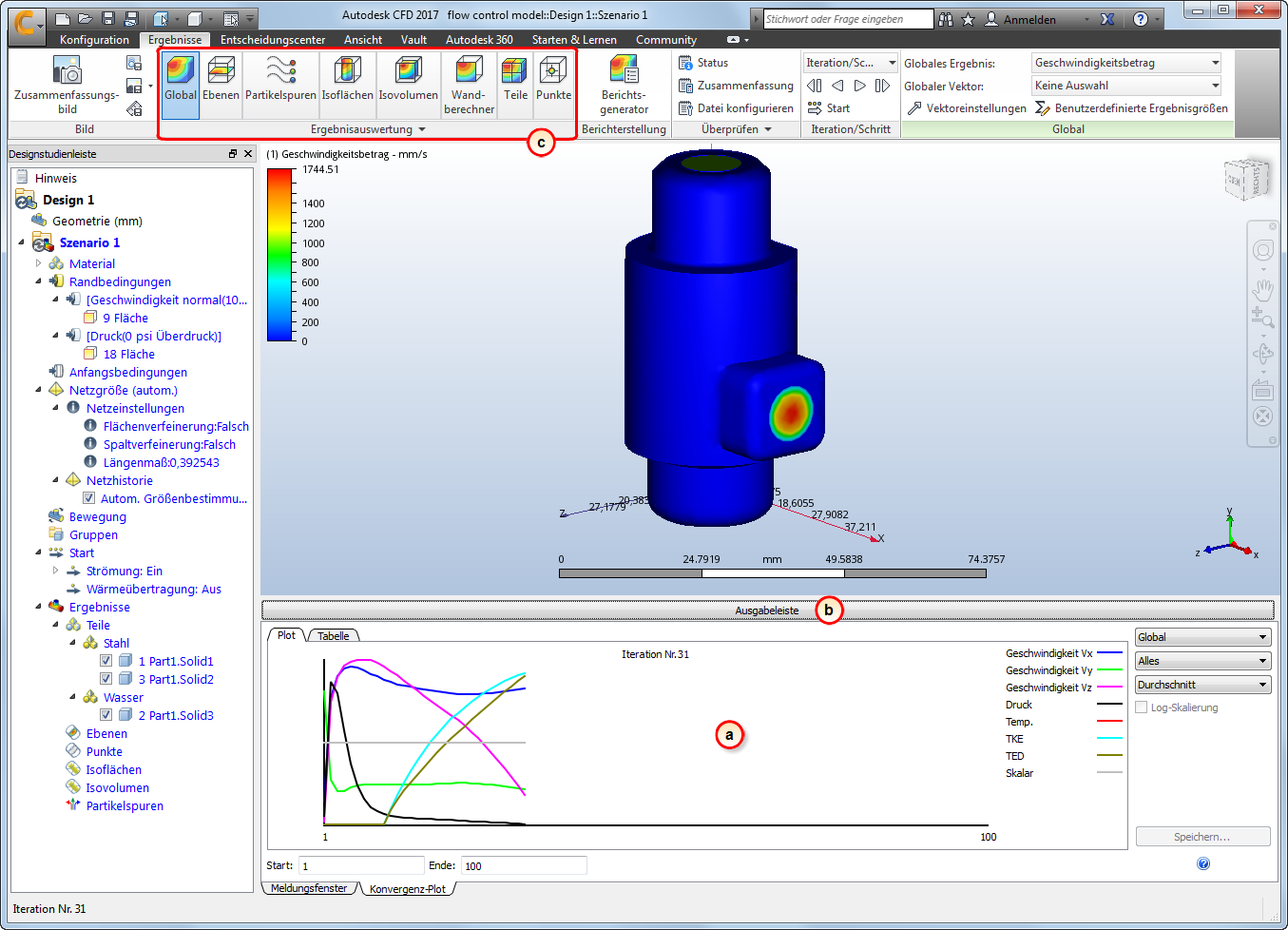Click Anmelden to sign in
The width and height of the screenshot is (1288, 930).
point(1029,19)
